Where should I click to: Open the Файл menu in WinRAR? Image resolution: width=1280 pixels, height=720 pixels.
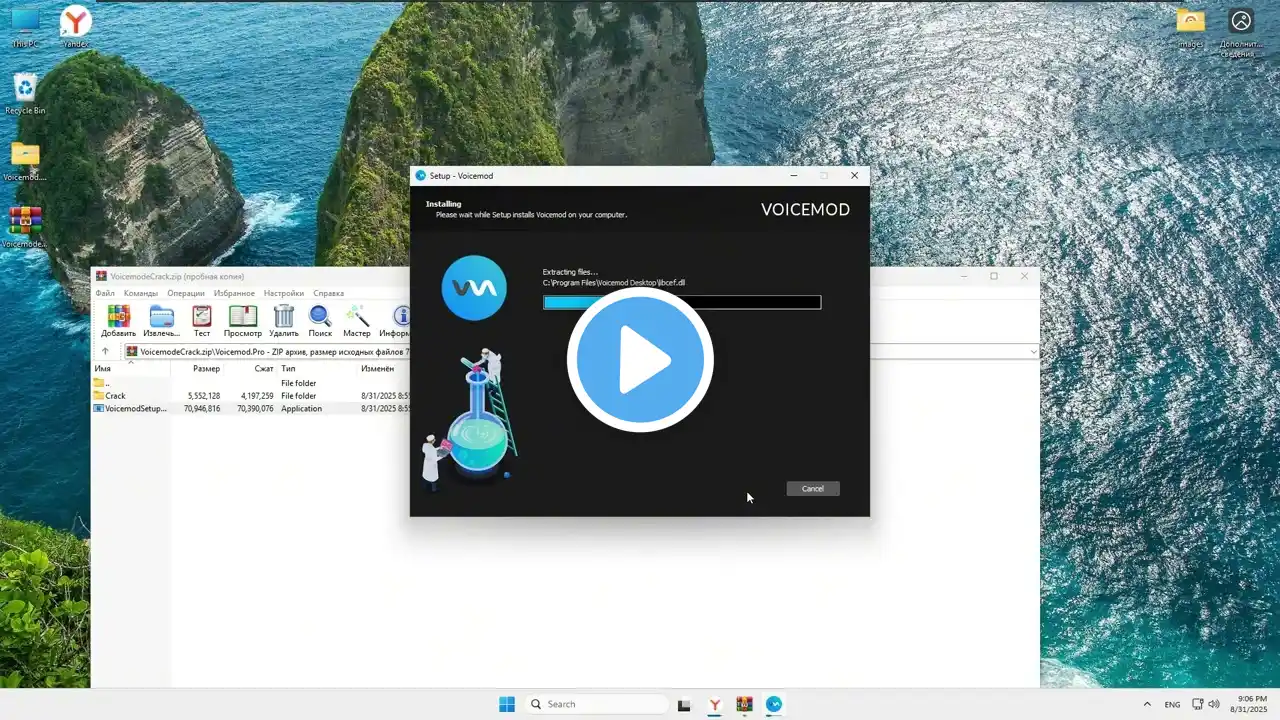pos(105,293)
